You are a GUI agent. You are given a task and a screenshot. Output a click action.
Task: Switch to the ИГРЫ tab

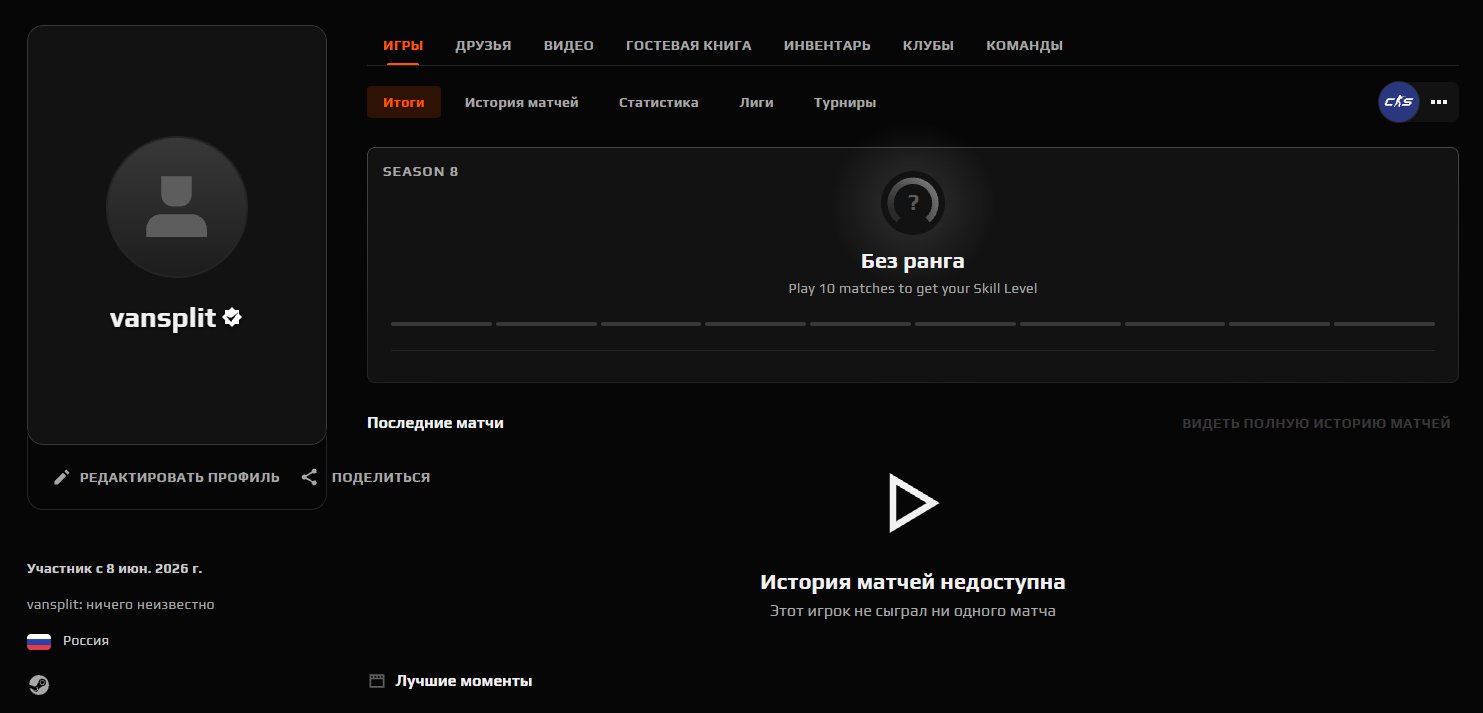coord(403,46)
